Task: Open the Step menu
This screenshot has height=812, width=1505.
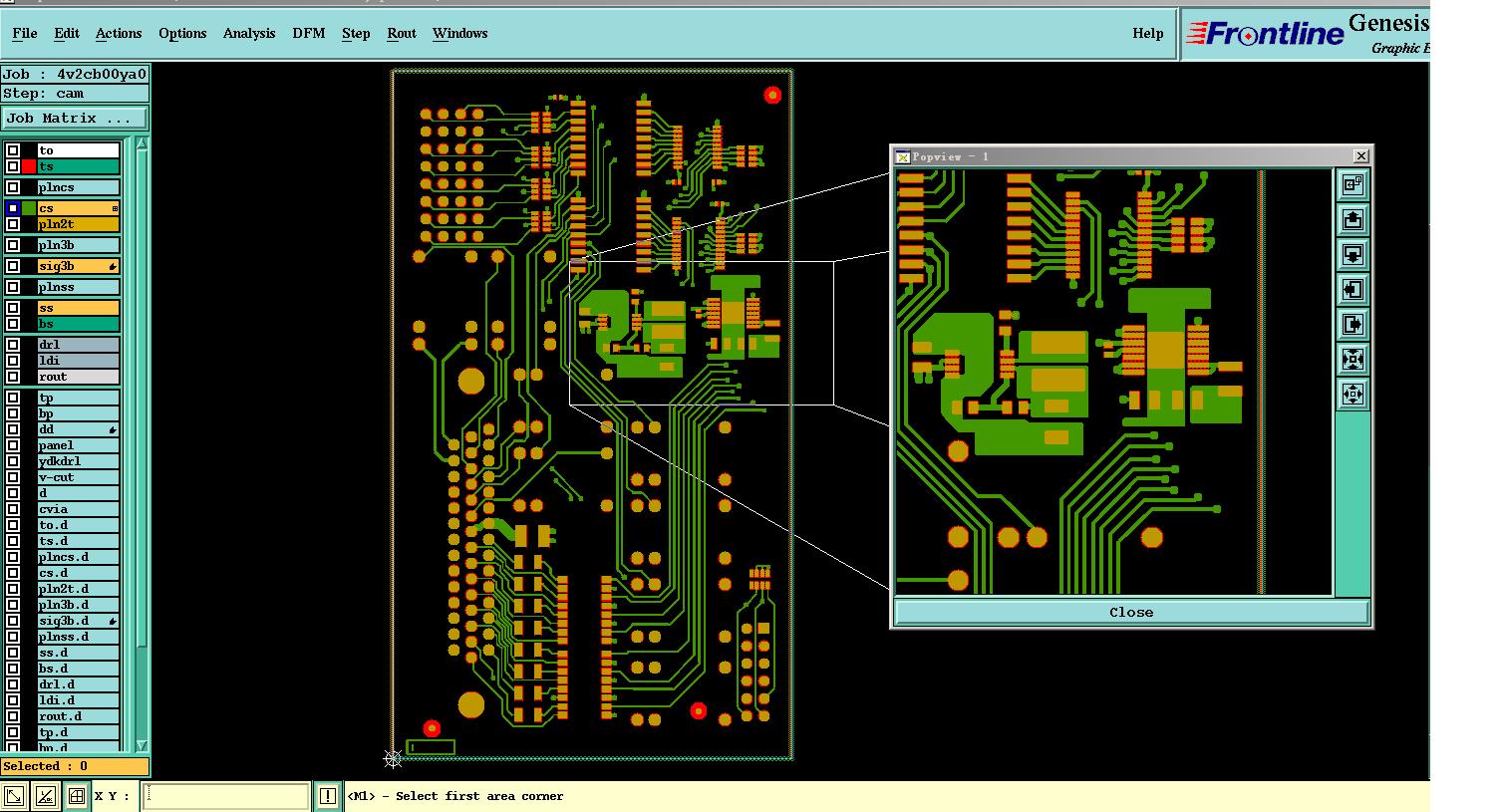Action: [356, 33]
